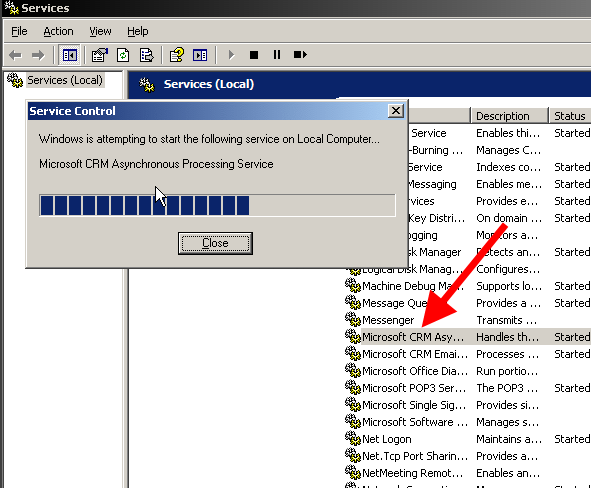
Task: Open the Help menu
Action: (x=138, y=31)
